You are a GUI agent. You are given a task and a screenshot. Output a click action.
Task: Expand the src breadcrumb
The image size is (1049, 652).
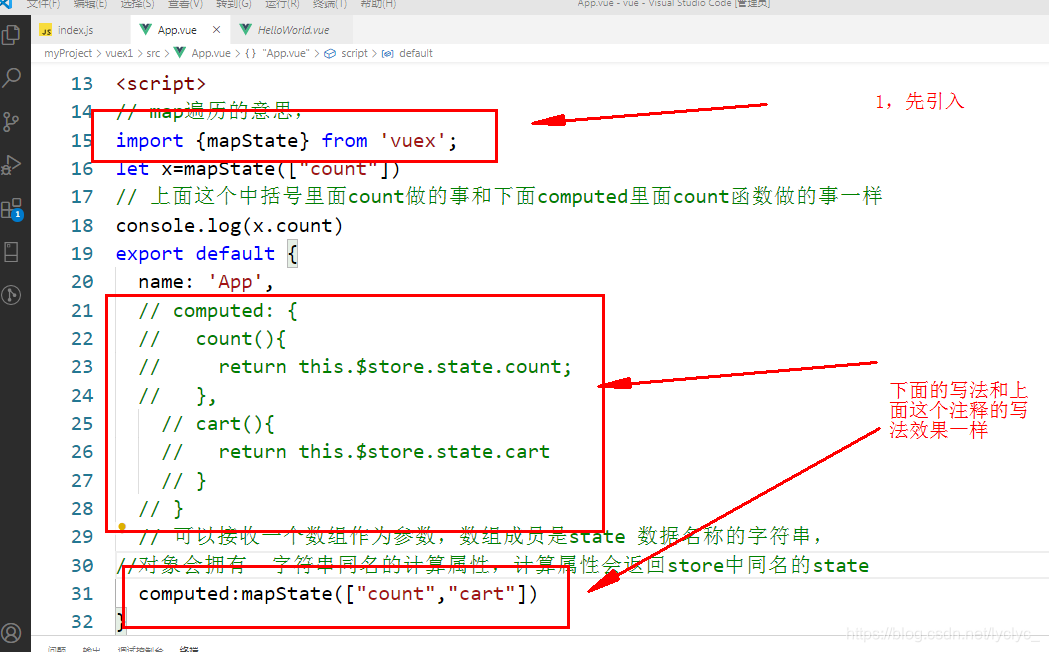153,53
